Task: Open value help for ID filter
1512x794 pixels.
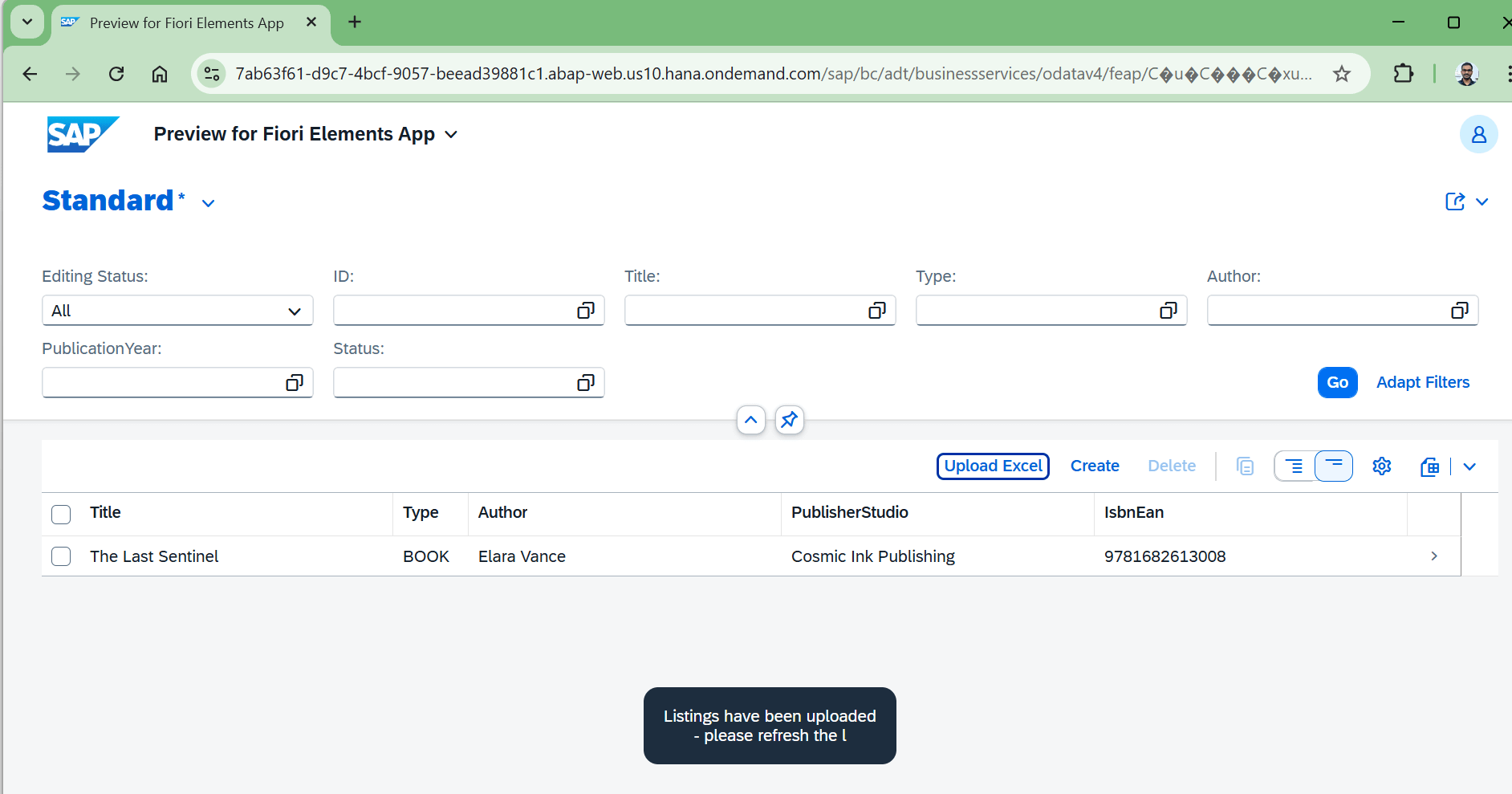Action: pyautogui.click(x=586, y=311)
